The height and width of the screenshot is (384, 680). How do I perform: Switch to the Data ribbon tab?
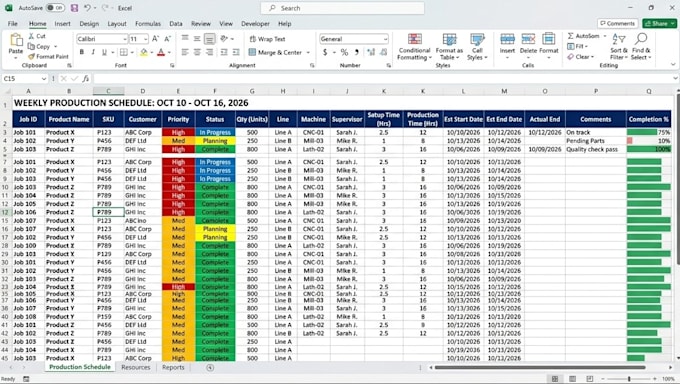[x=176, y=24]
